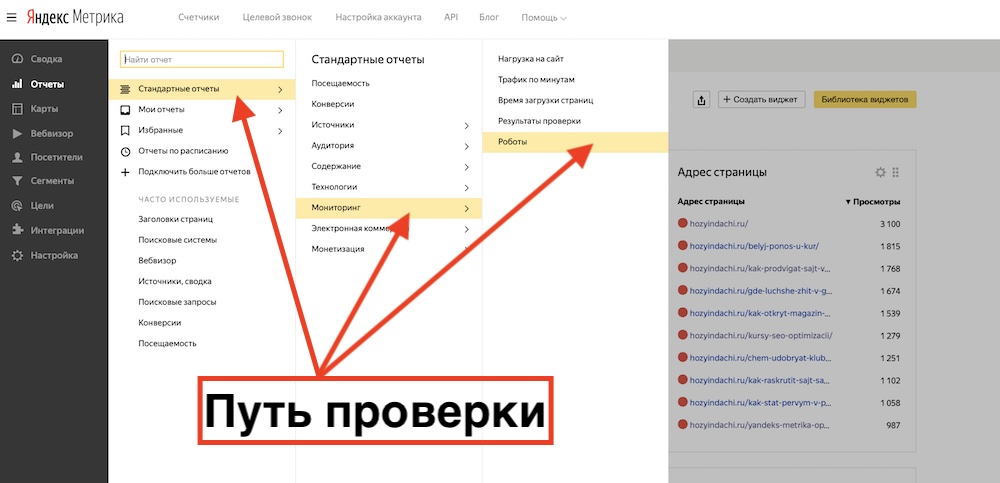Expand the Мониторинг submenu arrow

coord(467,208)
